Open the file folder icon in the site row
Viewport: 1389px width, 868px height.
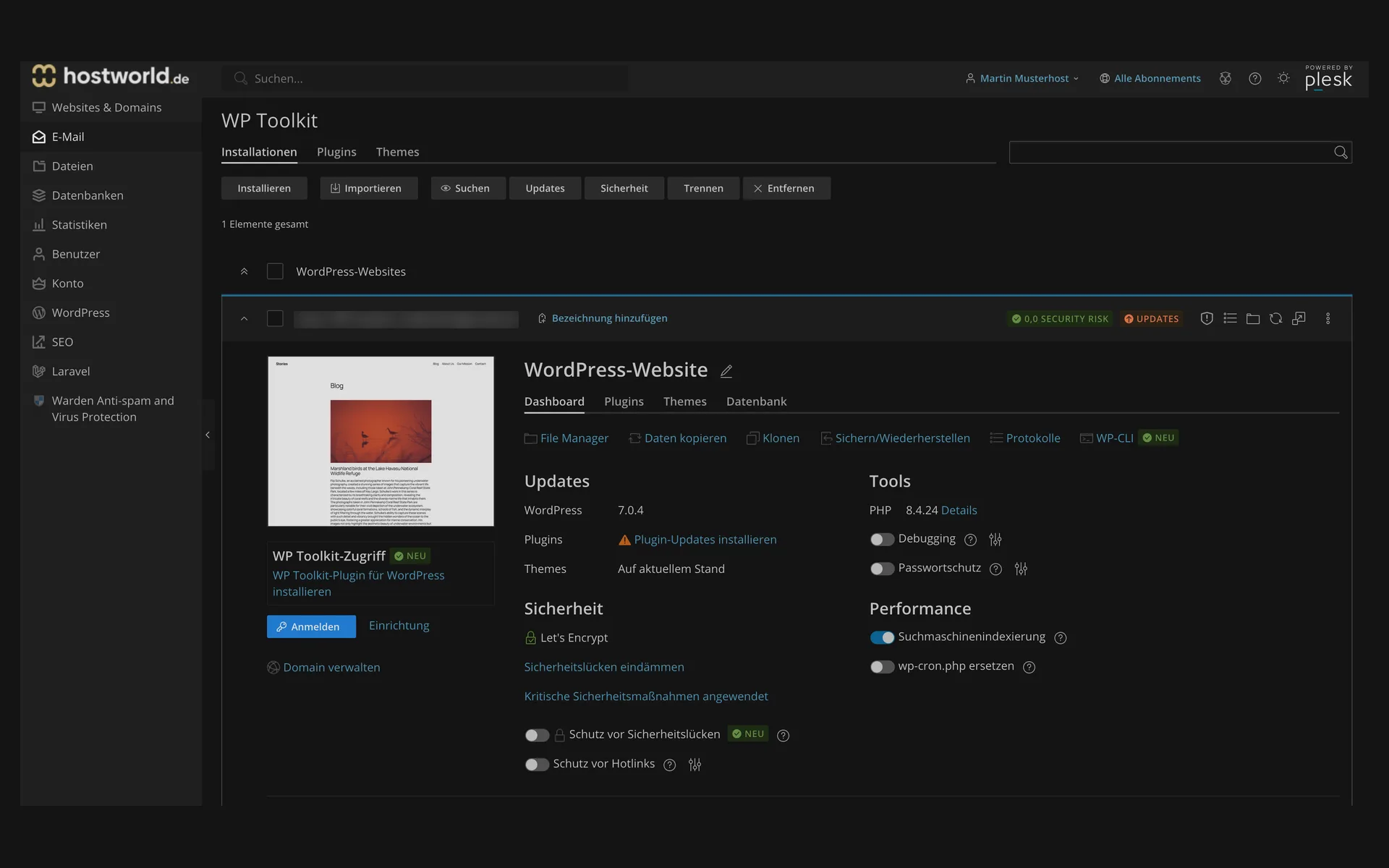tap(1253, 318)
